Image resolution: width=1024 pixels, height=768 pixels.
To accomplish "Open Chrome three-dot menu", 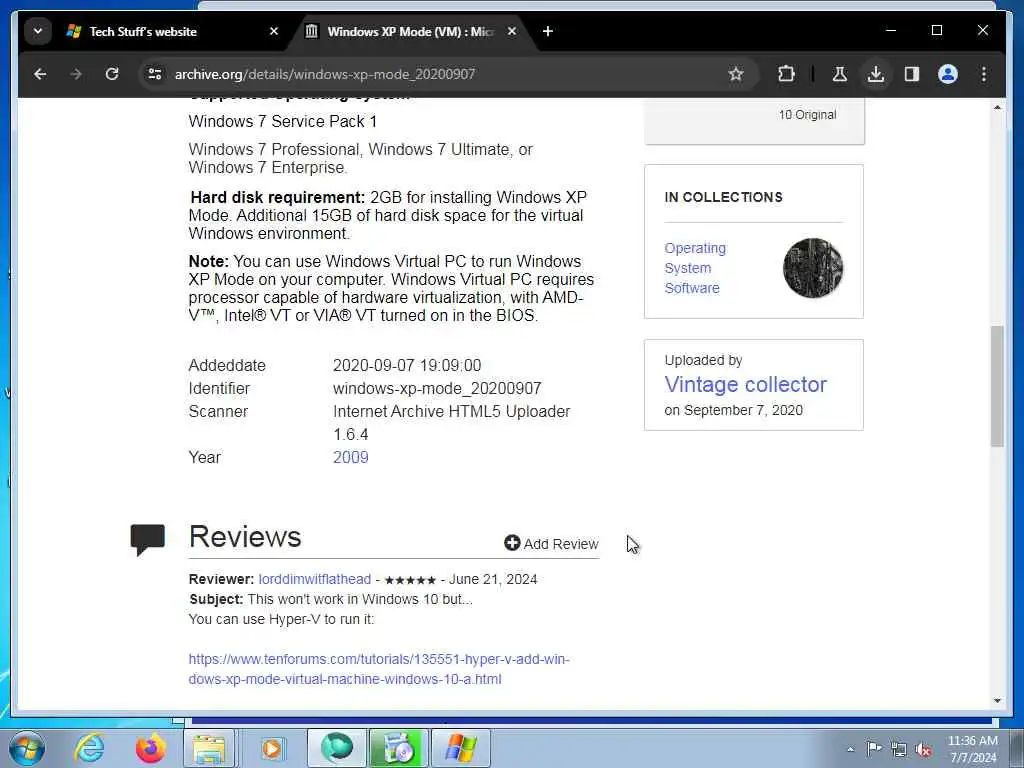I will point(984,74).
